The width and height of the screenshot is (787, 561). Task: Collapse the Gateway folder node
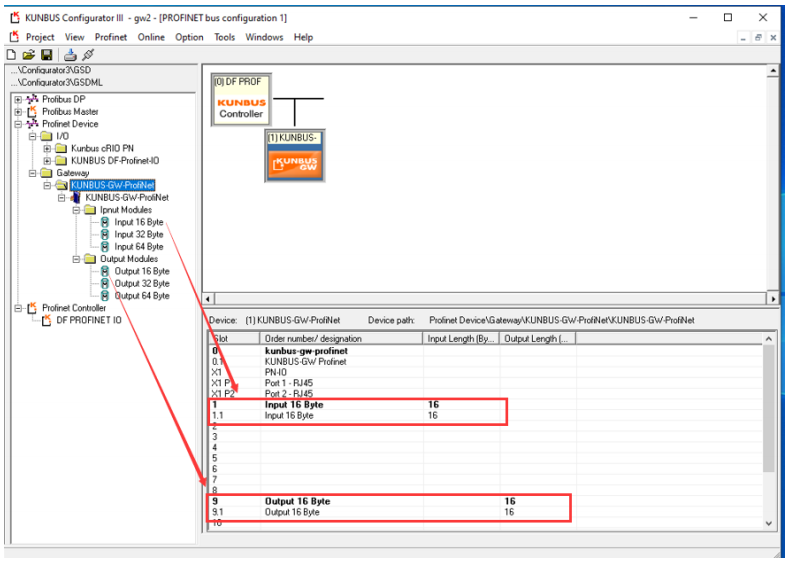(x=33, y=173)
